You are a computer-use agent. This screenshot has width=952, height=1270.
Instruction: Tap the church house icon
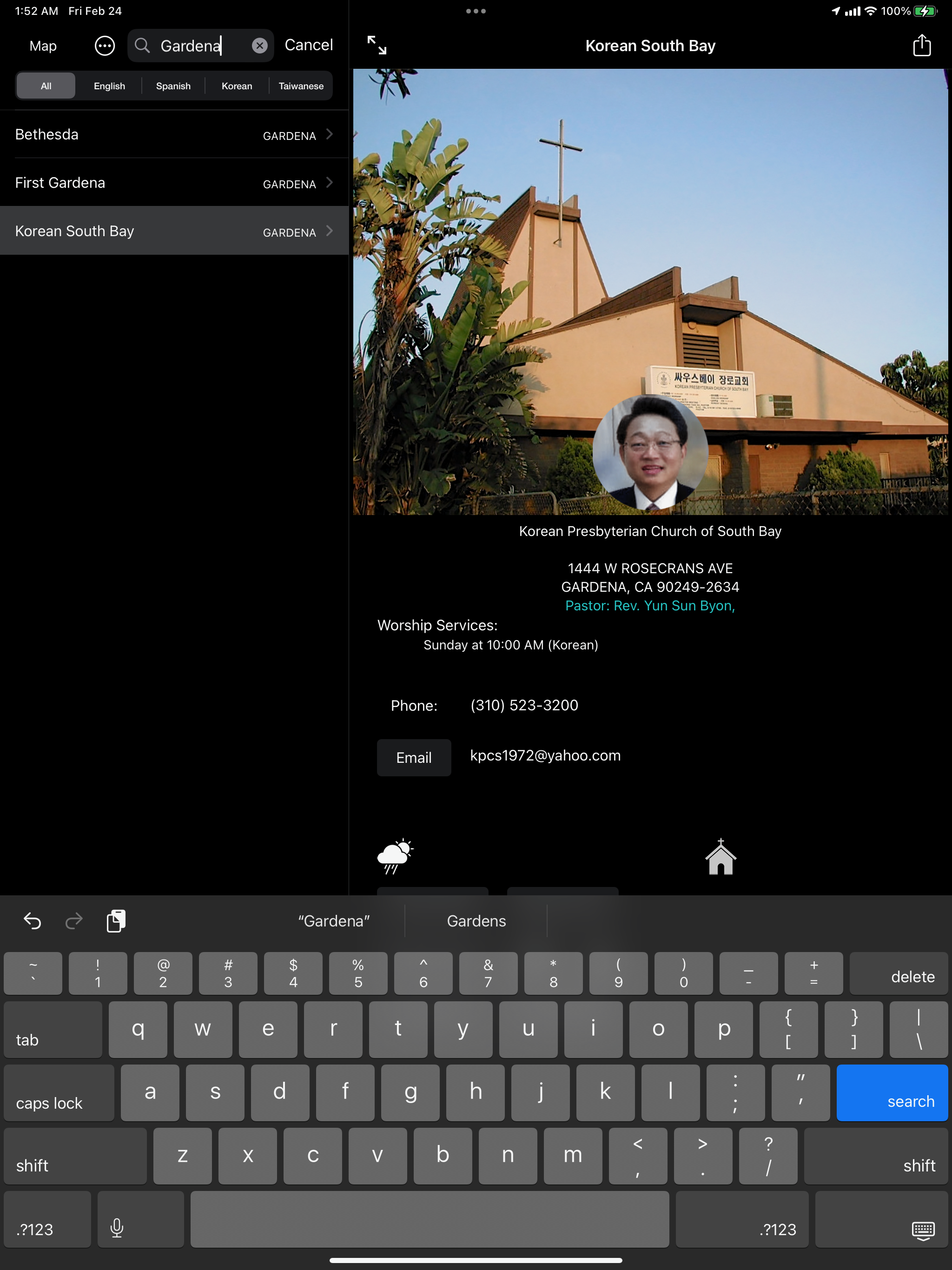(x=721, y=856)
